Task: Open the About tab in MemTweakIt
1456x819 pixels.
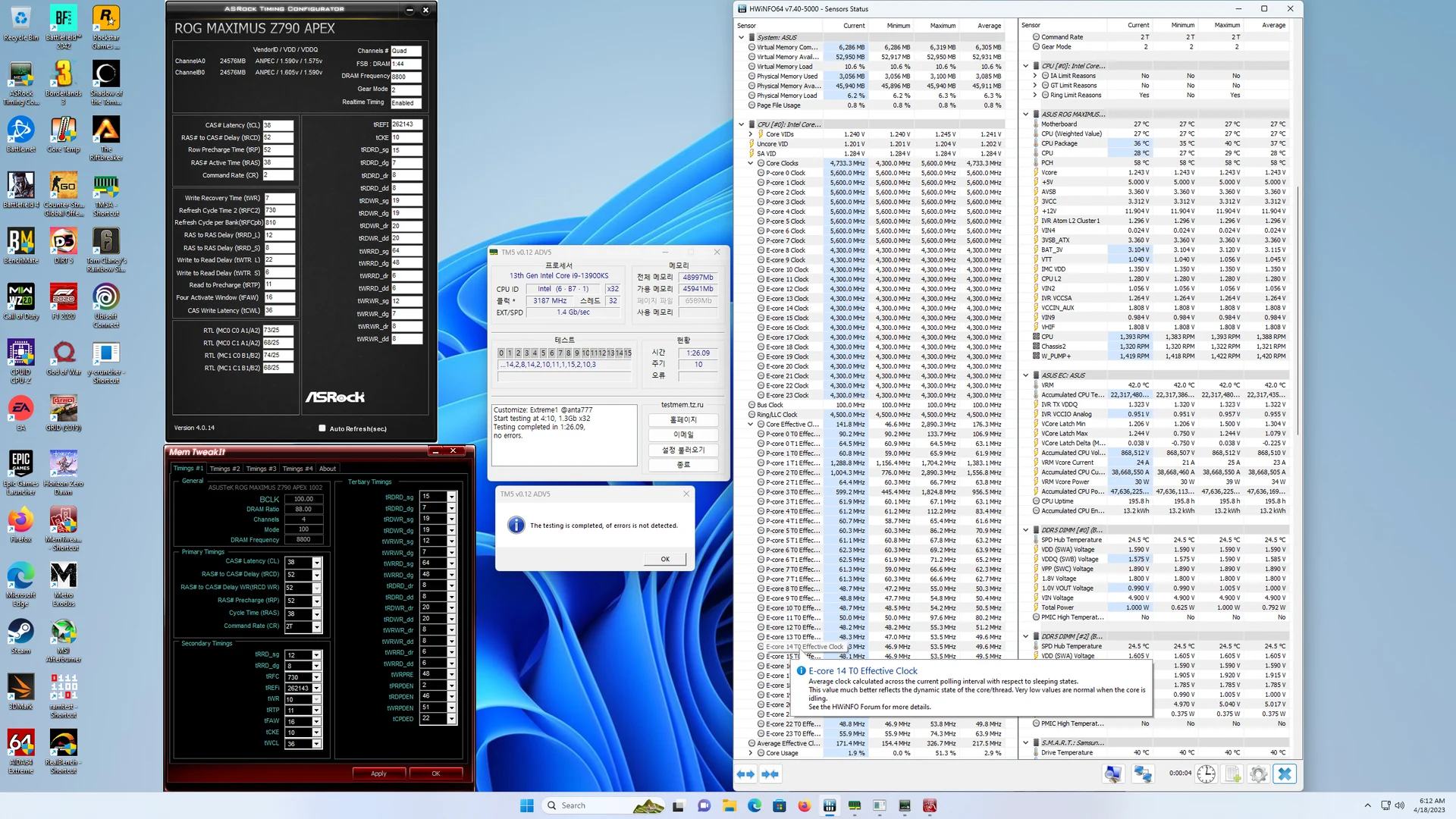Action: click(328, 469)
